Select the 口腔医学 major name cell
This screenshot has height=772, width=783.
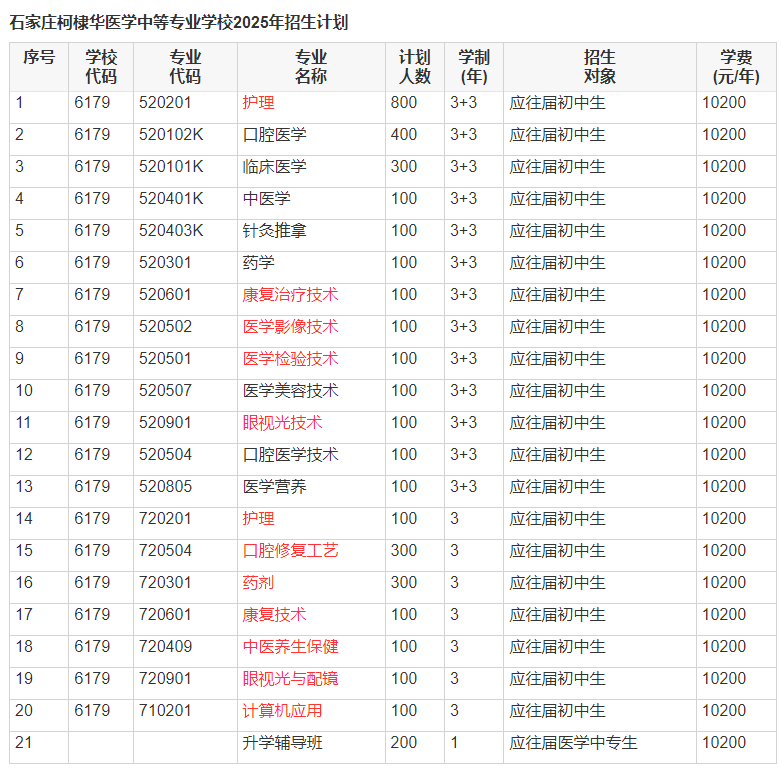tap(274, 135)
